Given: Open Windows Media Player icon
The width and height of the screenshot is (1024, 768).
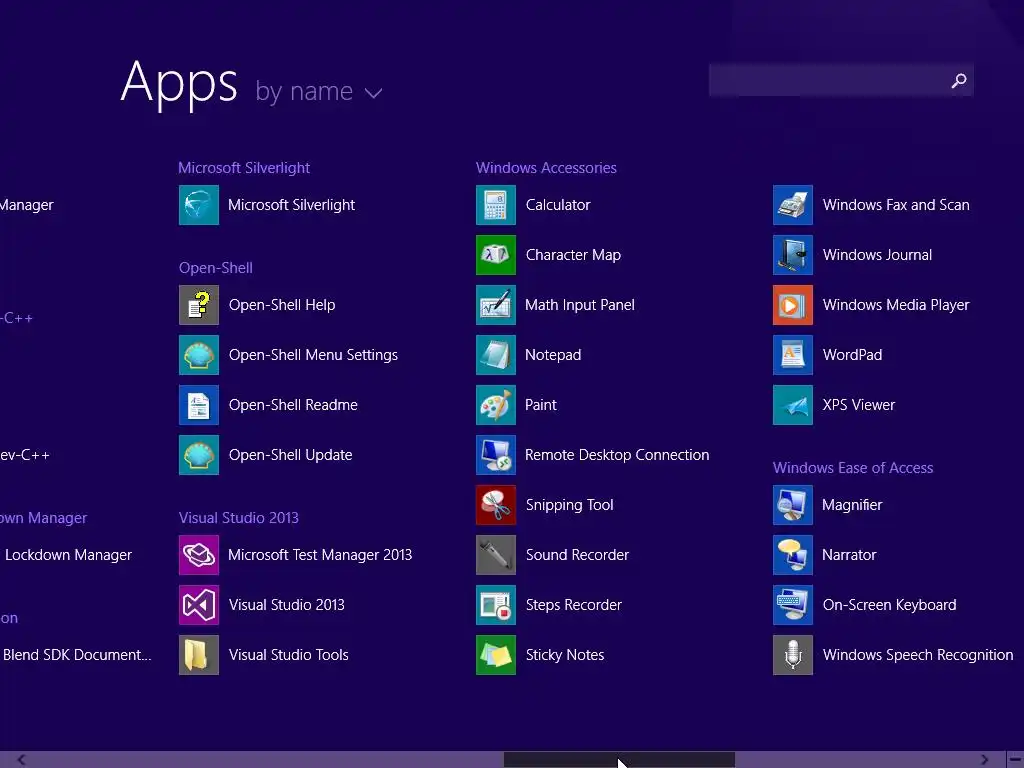Looking at the screenshot, I should coord(793,305).
